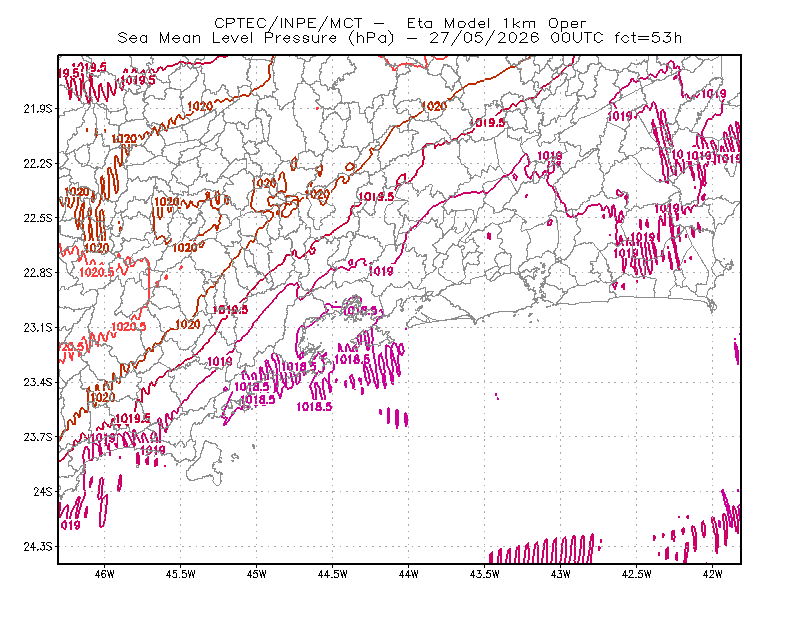This screenshot has height=618, width=800.
Task: Click the 45W longitude tick label
Action: [x=257, y=574]
